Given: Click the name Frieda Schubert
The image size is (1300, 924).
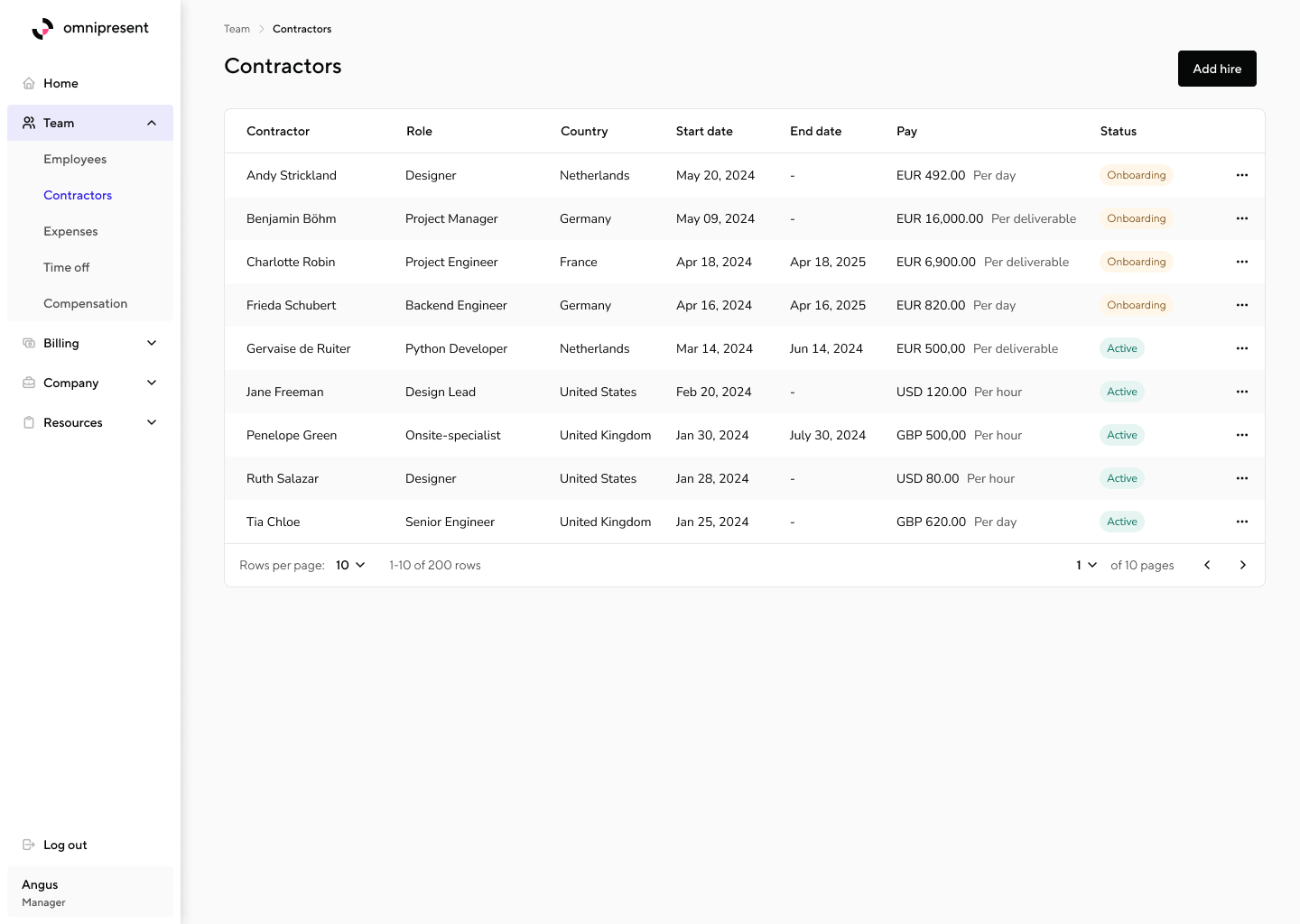Looking at the screenshot, I should (x=291, y=305).
